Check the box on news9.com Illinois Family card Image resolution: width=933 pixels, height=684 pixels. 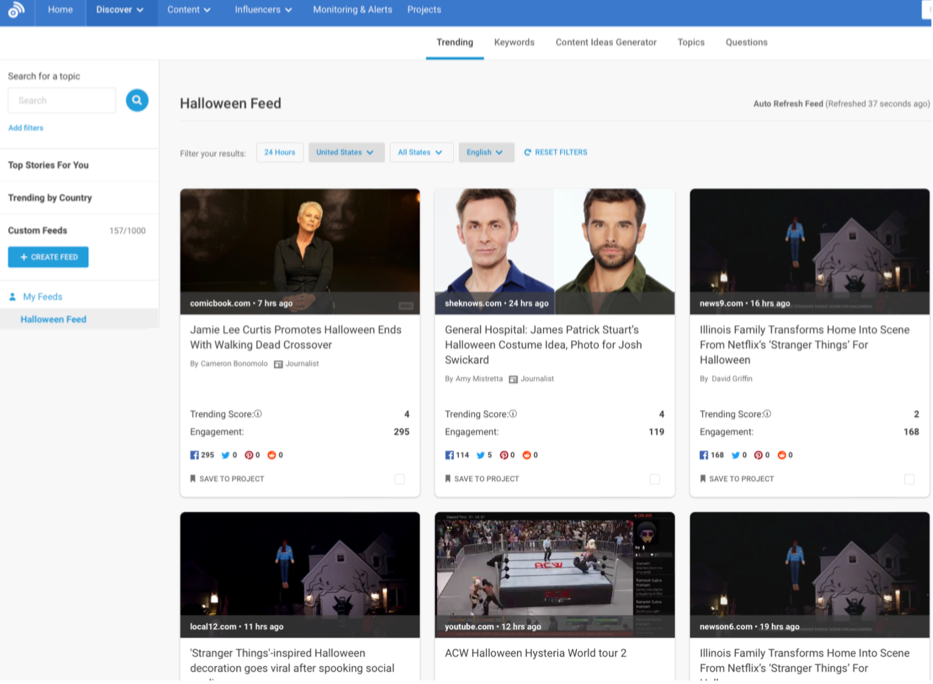coord(909,479)
